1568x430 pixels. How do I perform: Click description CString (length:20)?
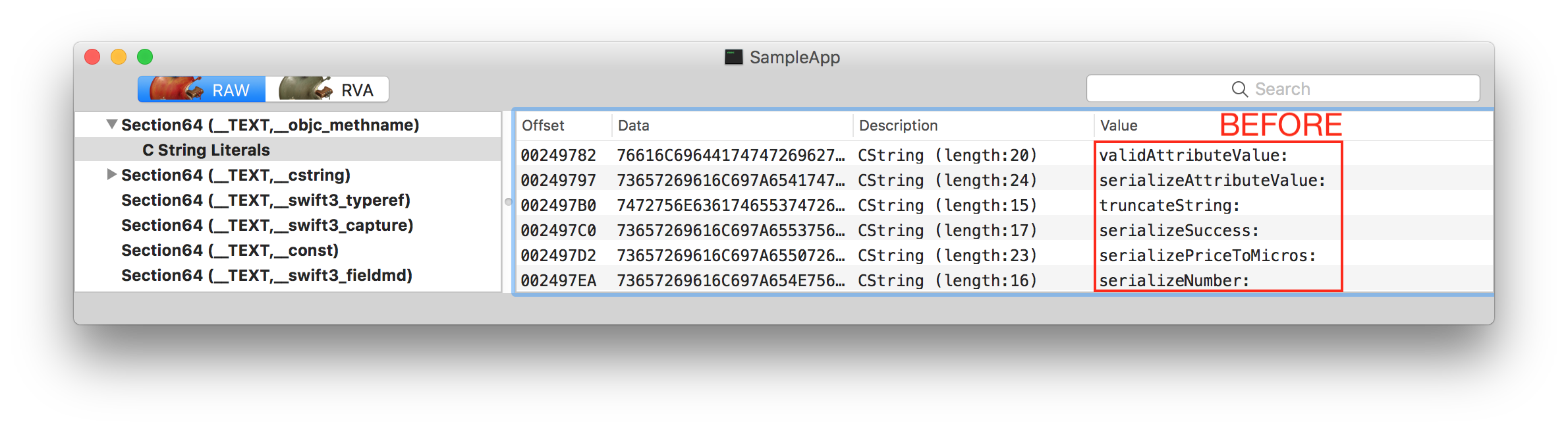pos(947,155)
